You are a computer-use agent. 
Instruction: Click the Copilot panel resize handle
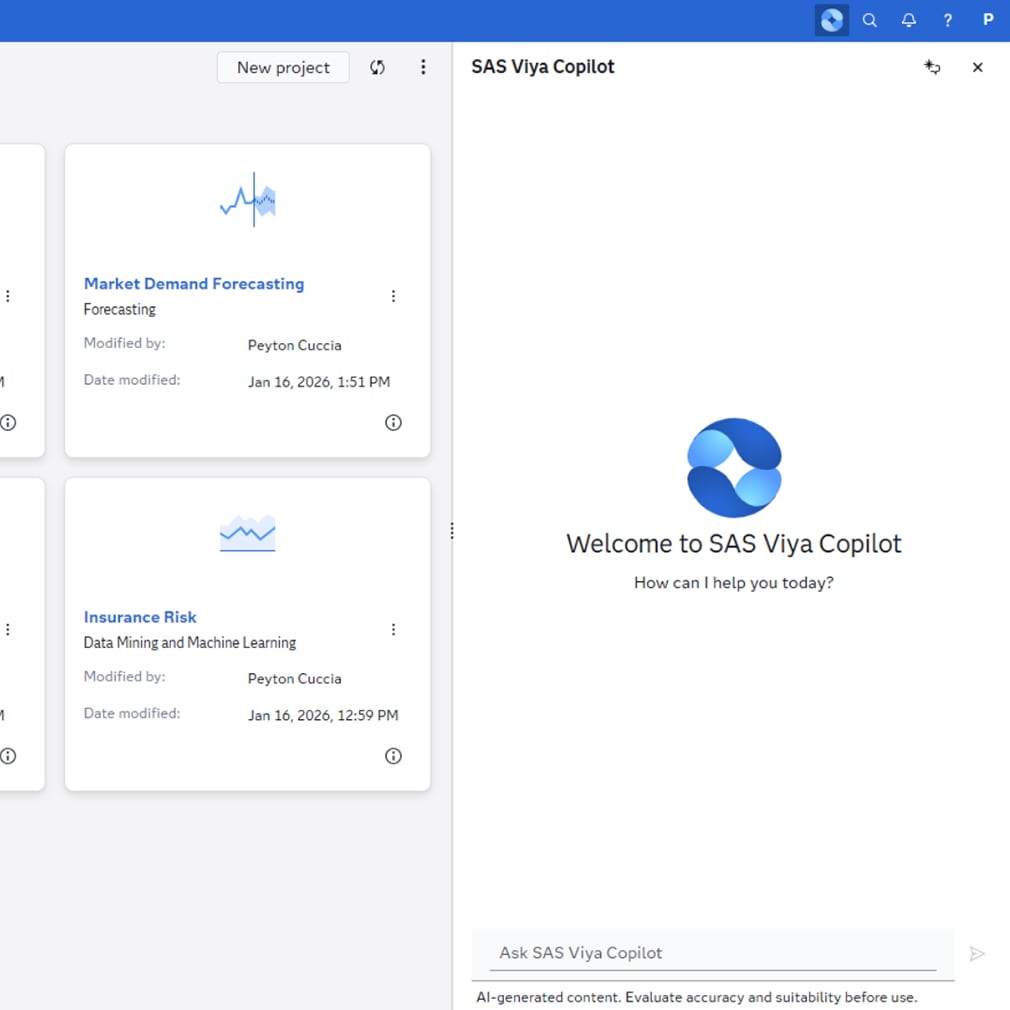(452, 531)
